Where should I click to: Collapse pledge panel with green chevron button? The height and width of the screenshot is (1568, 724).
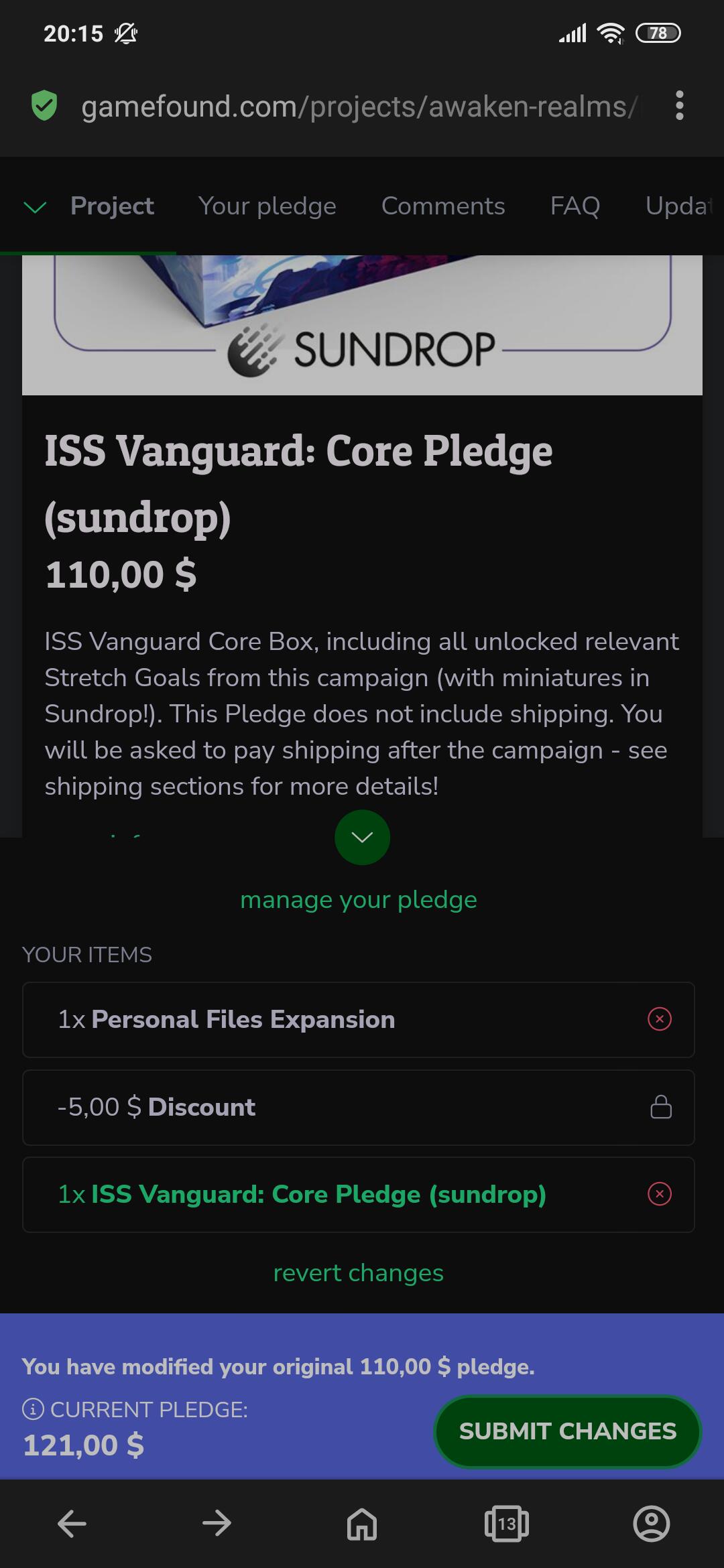click(x=362, y=838)
